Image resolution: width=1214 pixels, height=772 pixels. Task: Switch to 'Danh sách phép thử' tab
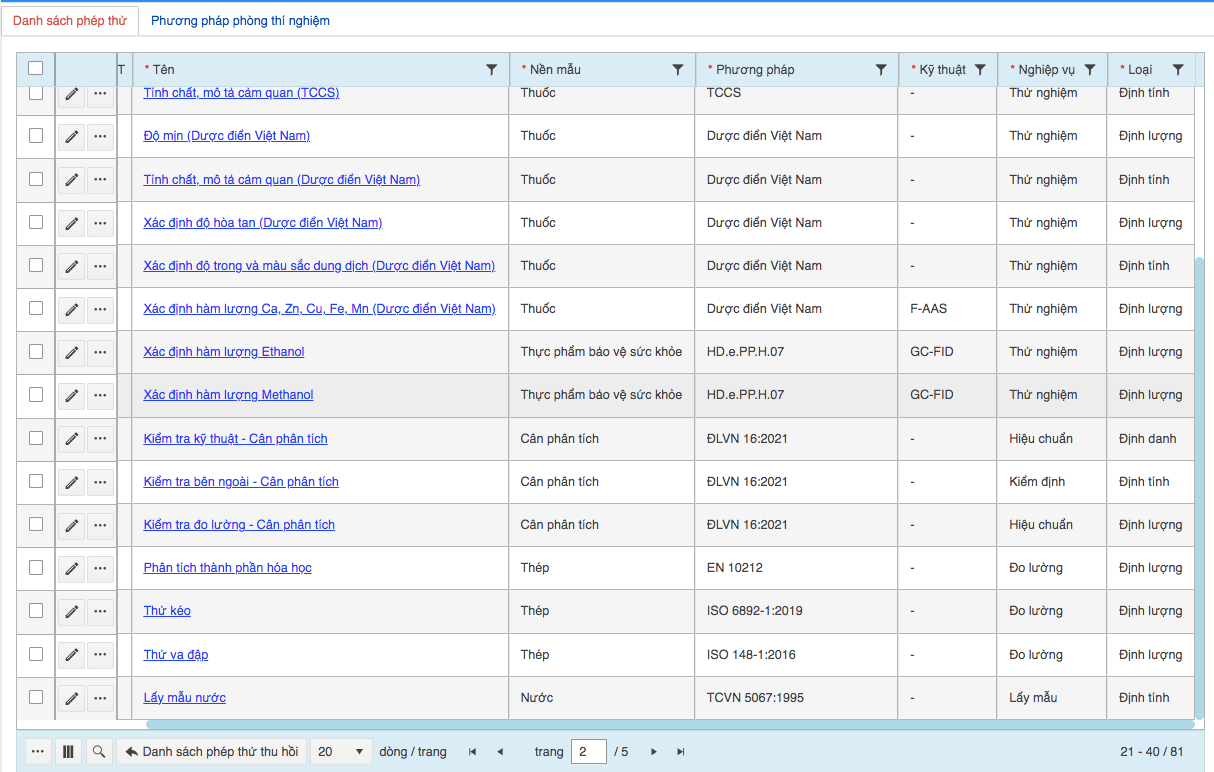coord(70,20)
